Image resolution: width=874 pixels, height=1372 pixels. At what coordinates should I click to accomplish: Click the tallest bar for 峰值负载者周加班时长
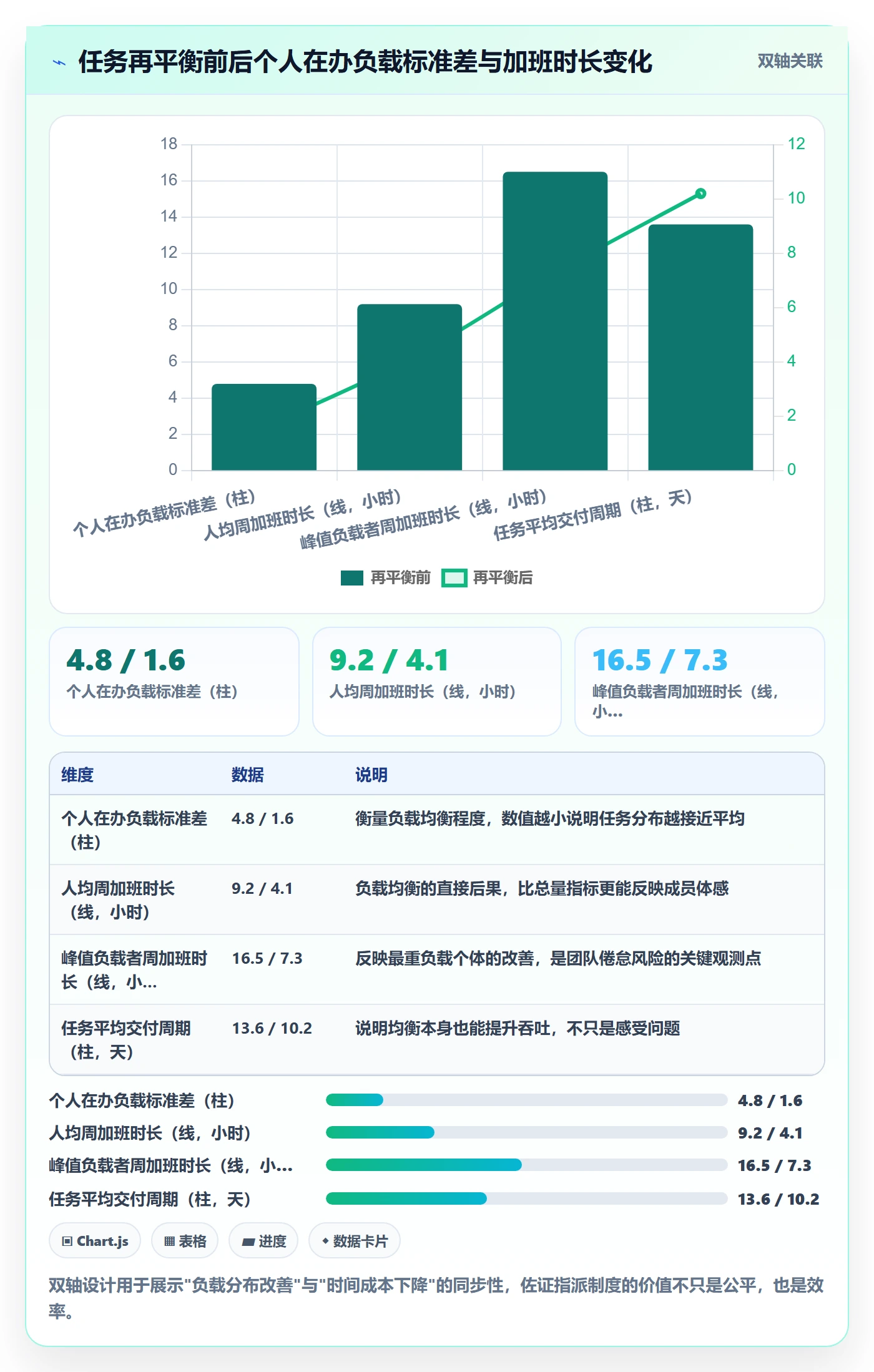coord(555,321)
